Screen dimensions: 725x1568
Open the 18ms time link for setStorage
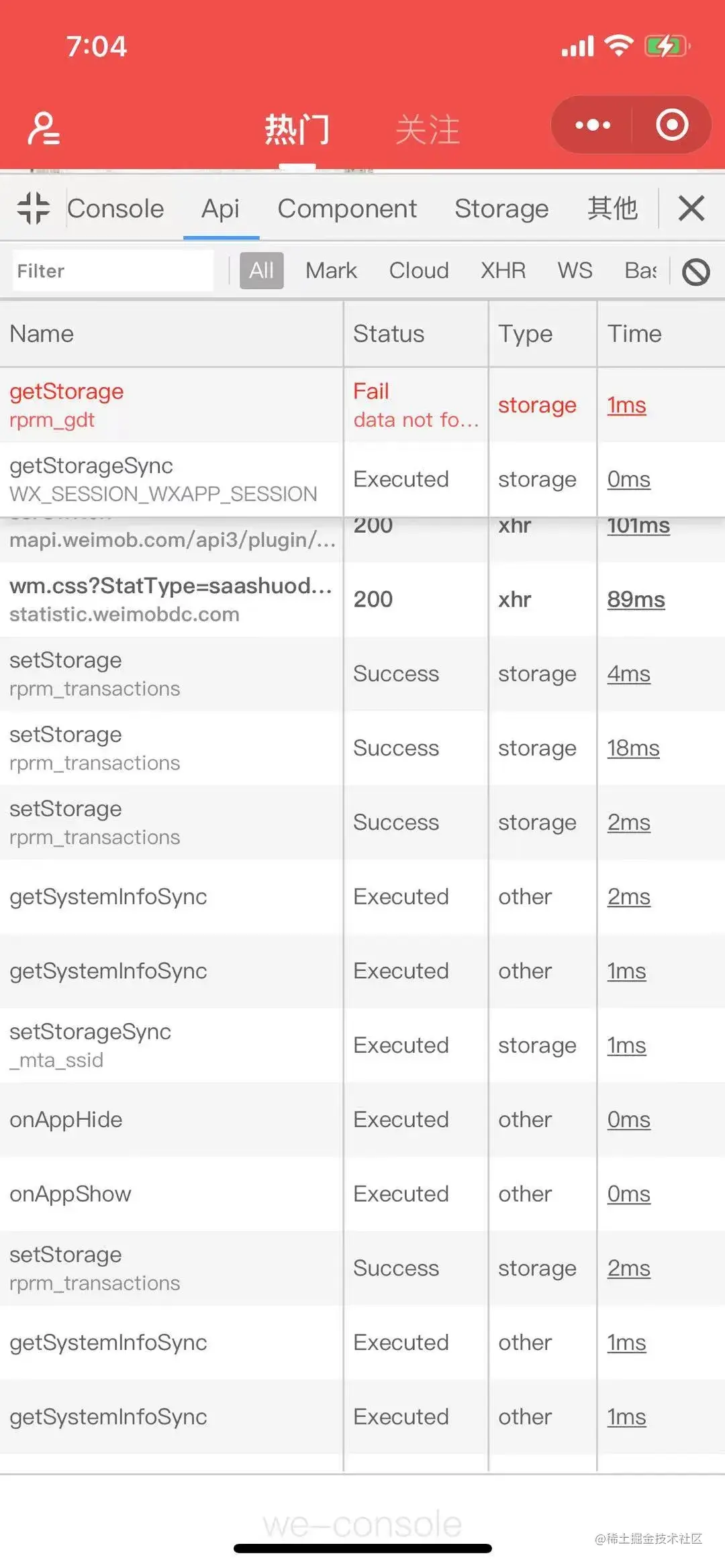[x=633, y=748]
